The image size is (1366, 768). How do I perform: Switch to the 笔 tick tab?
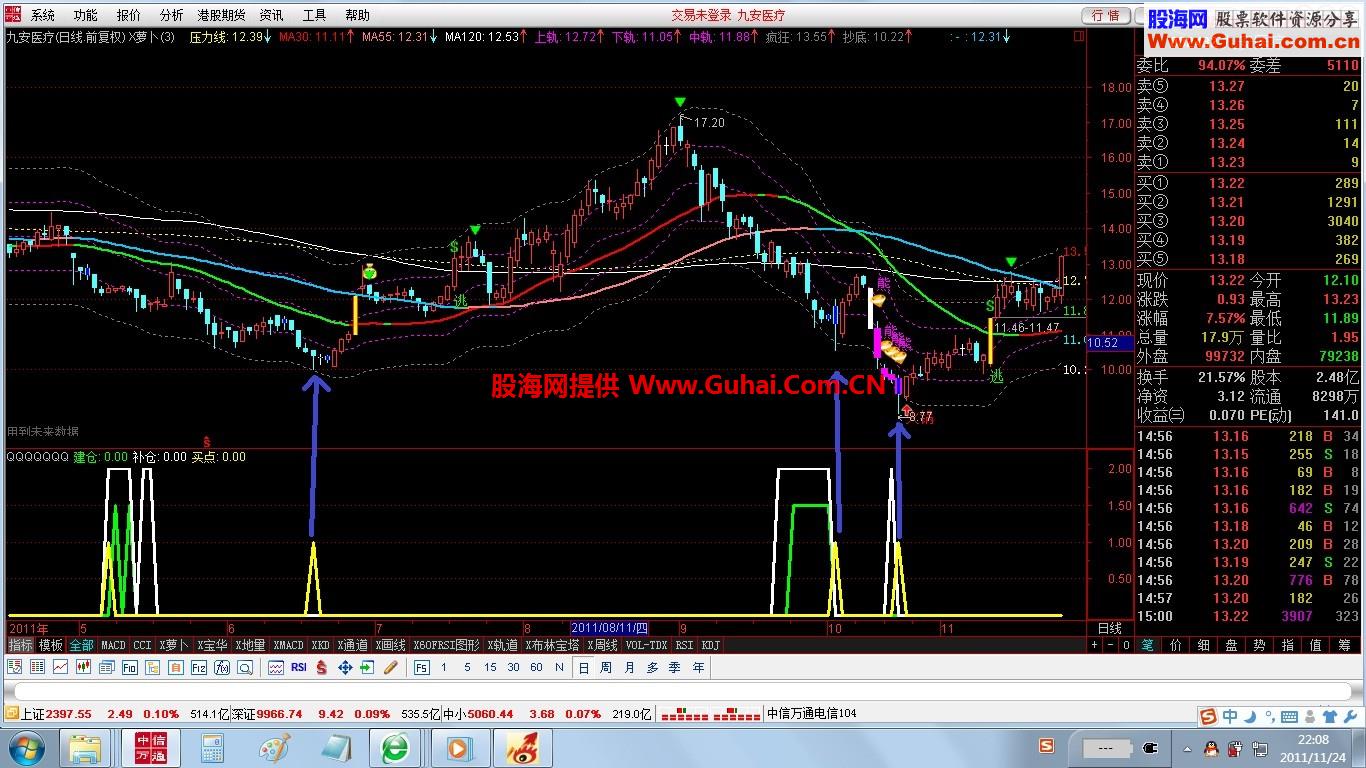1147,645
